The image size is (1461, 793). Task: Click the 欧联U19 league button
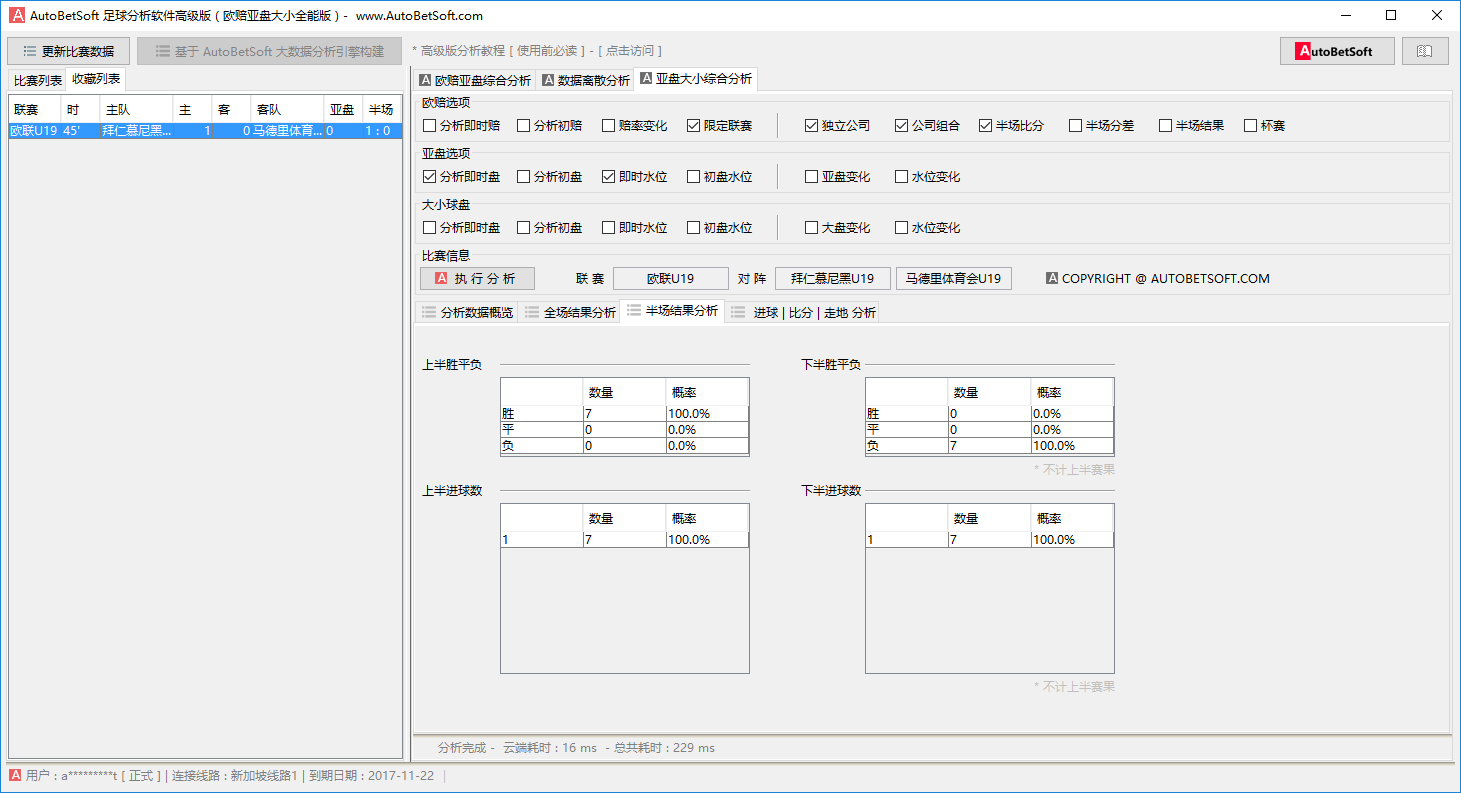pyautogui.click(x=670, y=279)
